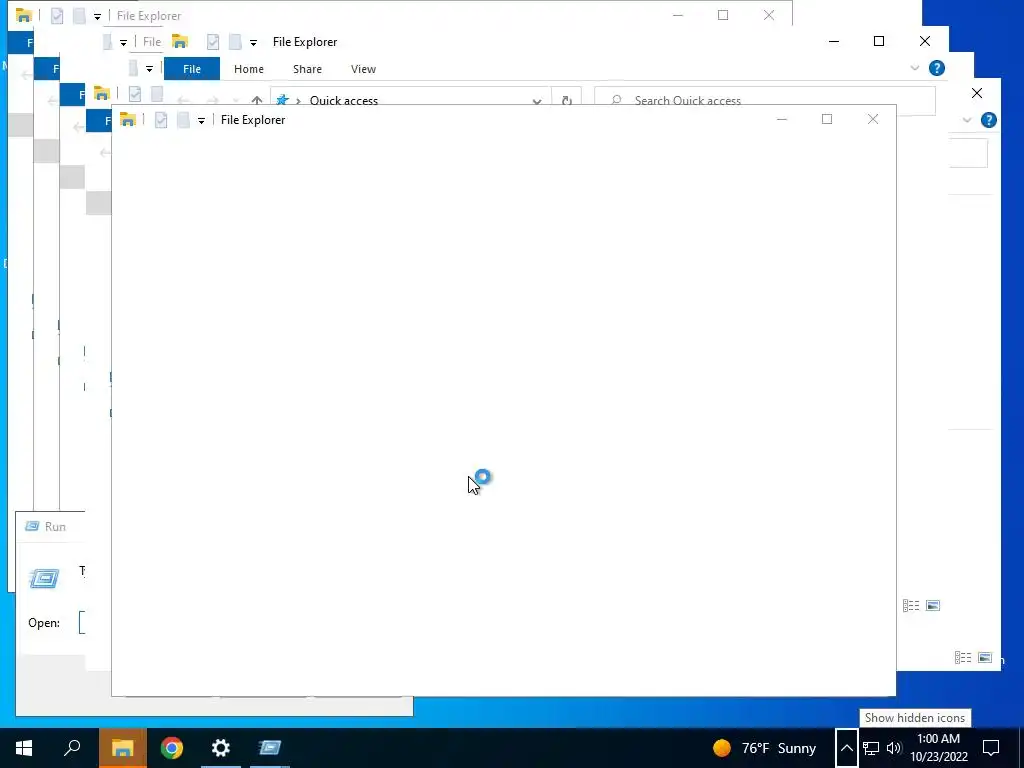Image resolution: width=1024 pixels, height=768 pixels.
Task: Click Properties icon in window just behind front one
Action: pyautogui.click(x=135, y=94)
